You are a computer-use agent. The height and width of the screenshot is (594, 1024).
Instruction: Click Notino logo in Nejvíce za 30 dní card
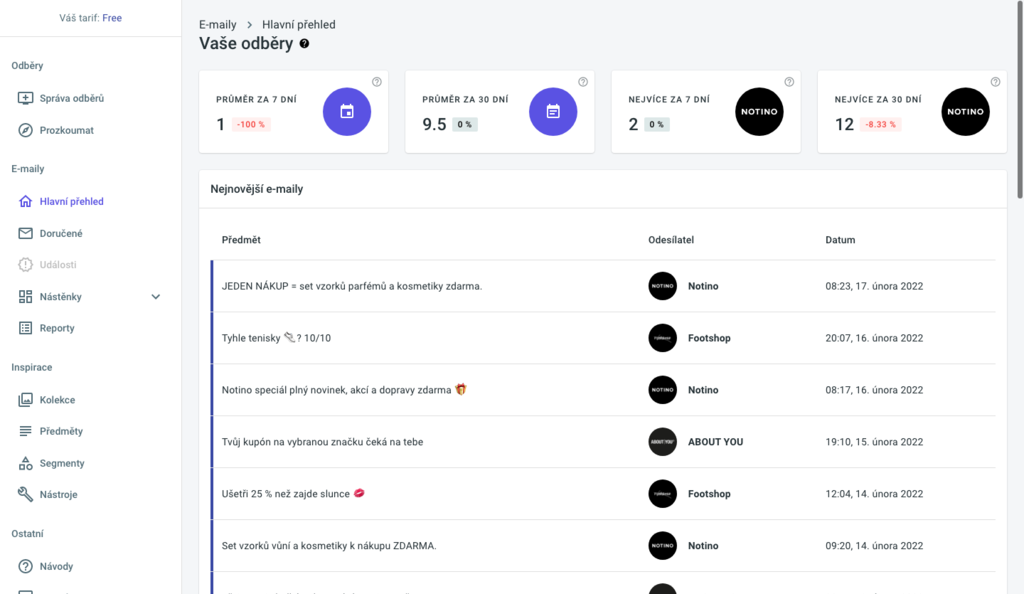point(965,112)
